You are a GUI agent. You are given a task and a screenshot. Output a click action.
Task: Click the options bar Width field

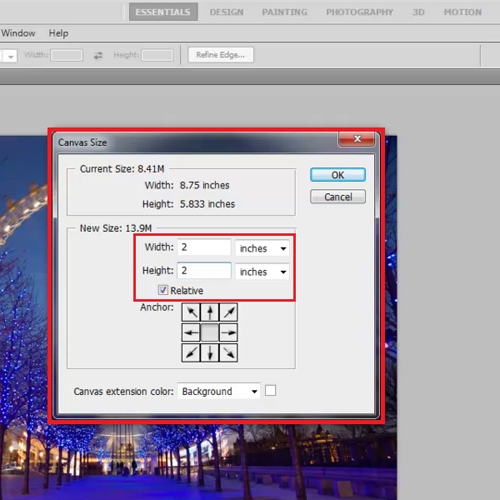point(67,55)
